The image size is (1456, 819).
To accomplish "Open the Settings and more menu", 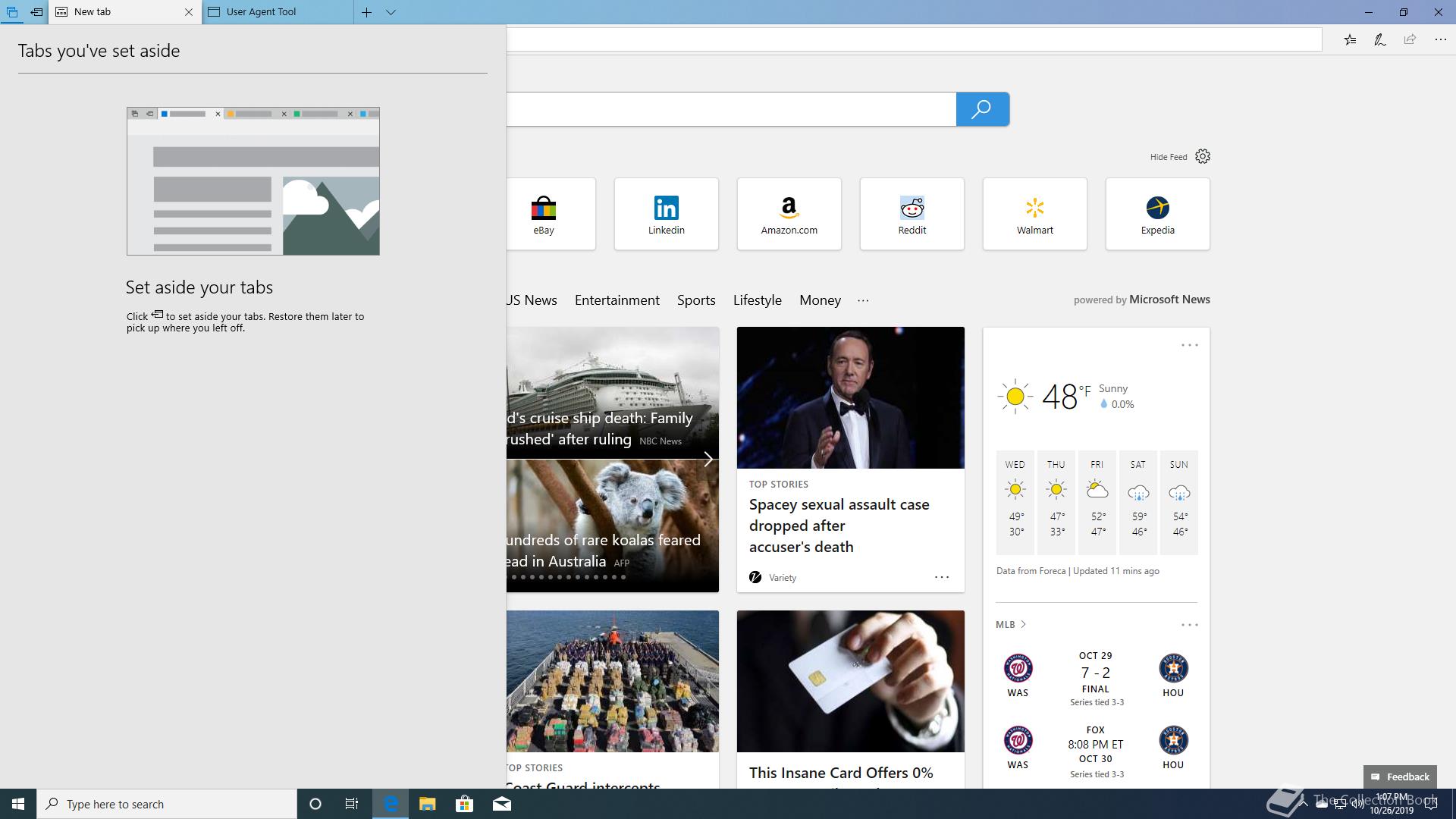I will tap(1440, 39).
